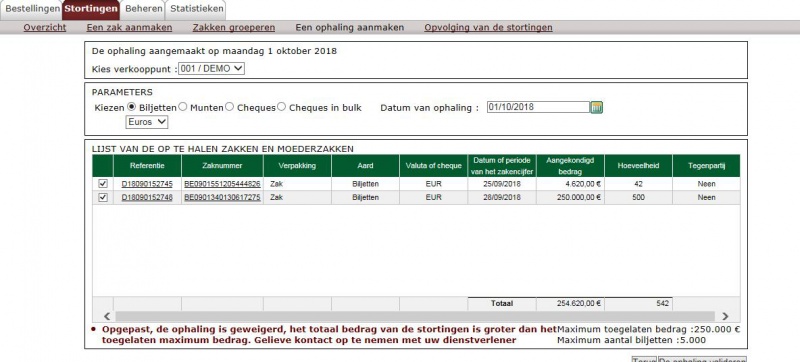Switch to the Beheren tab
The image size is (800, 362).
(x=143, y=9)
